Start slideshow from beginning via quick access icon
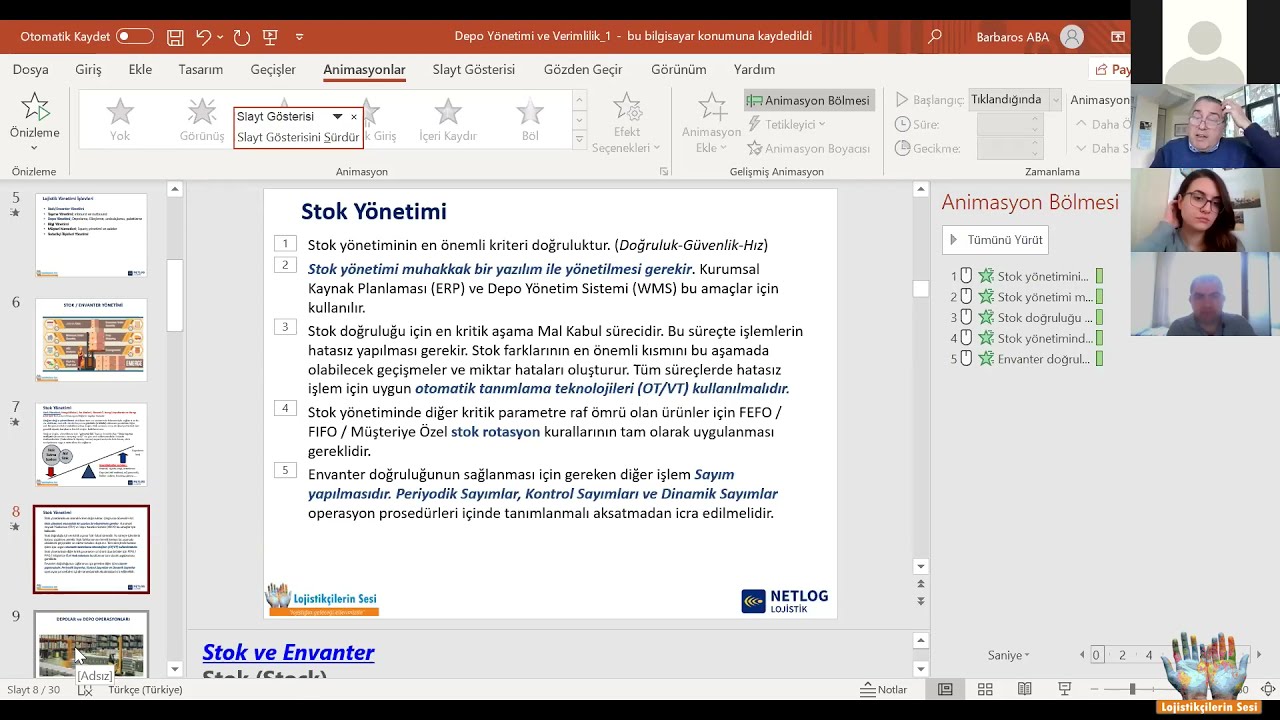The image size is (1280, 720). (x=270, y=37)
